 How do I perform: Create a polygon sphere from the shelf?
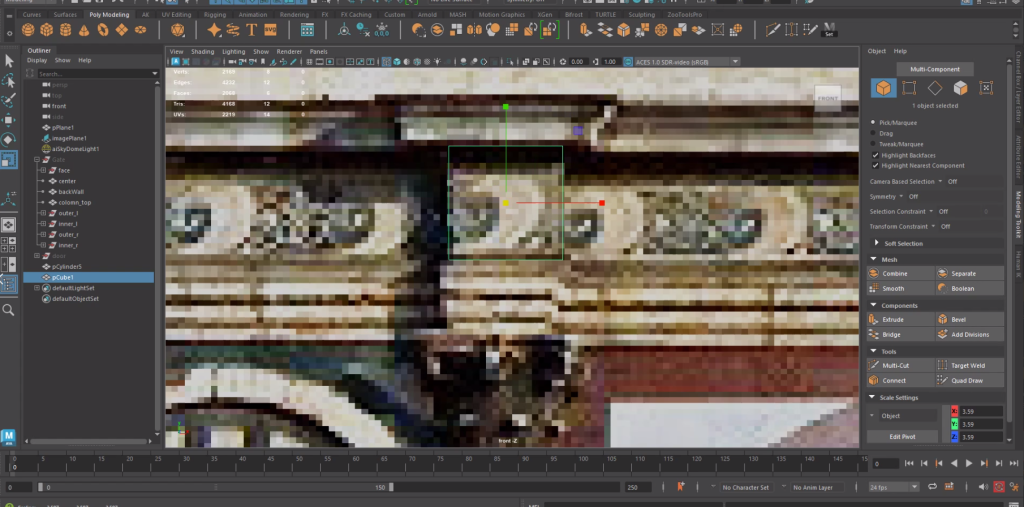27,30
